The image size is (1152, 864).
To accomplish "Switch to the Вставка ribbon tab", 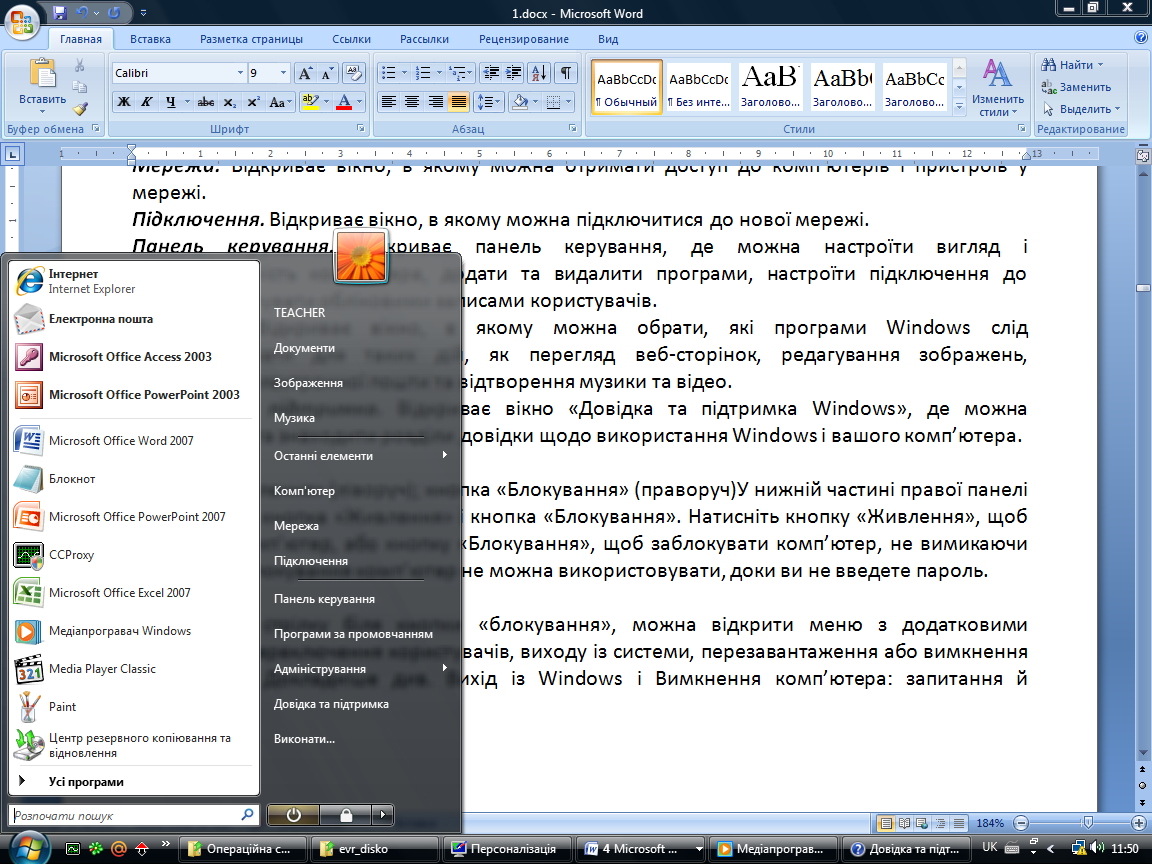I will [x=150, y=39].
